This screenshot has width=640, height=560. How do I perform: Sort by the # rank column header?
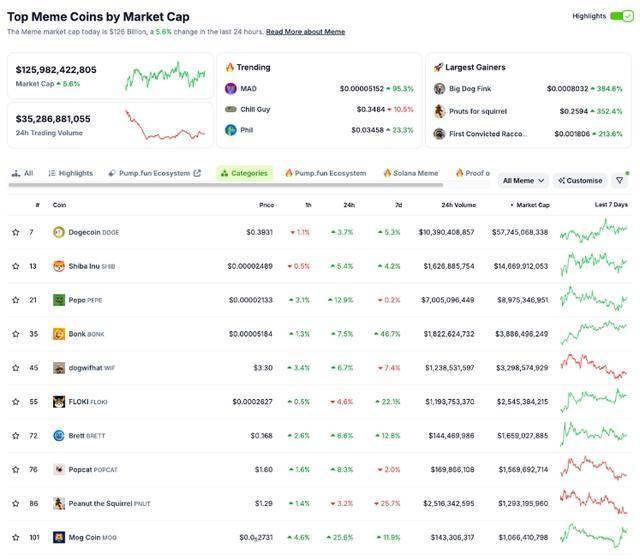(38, 205)
